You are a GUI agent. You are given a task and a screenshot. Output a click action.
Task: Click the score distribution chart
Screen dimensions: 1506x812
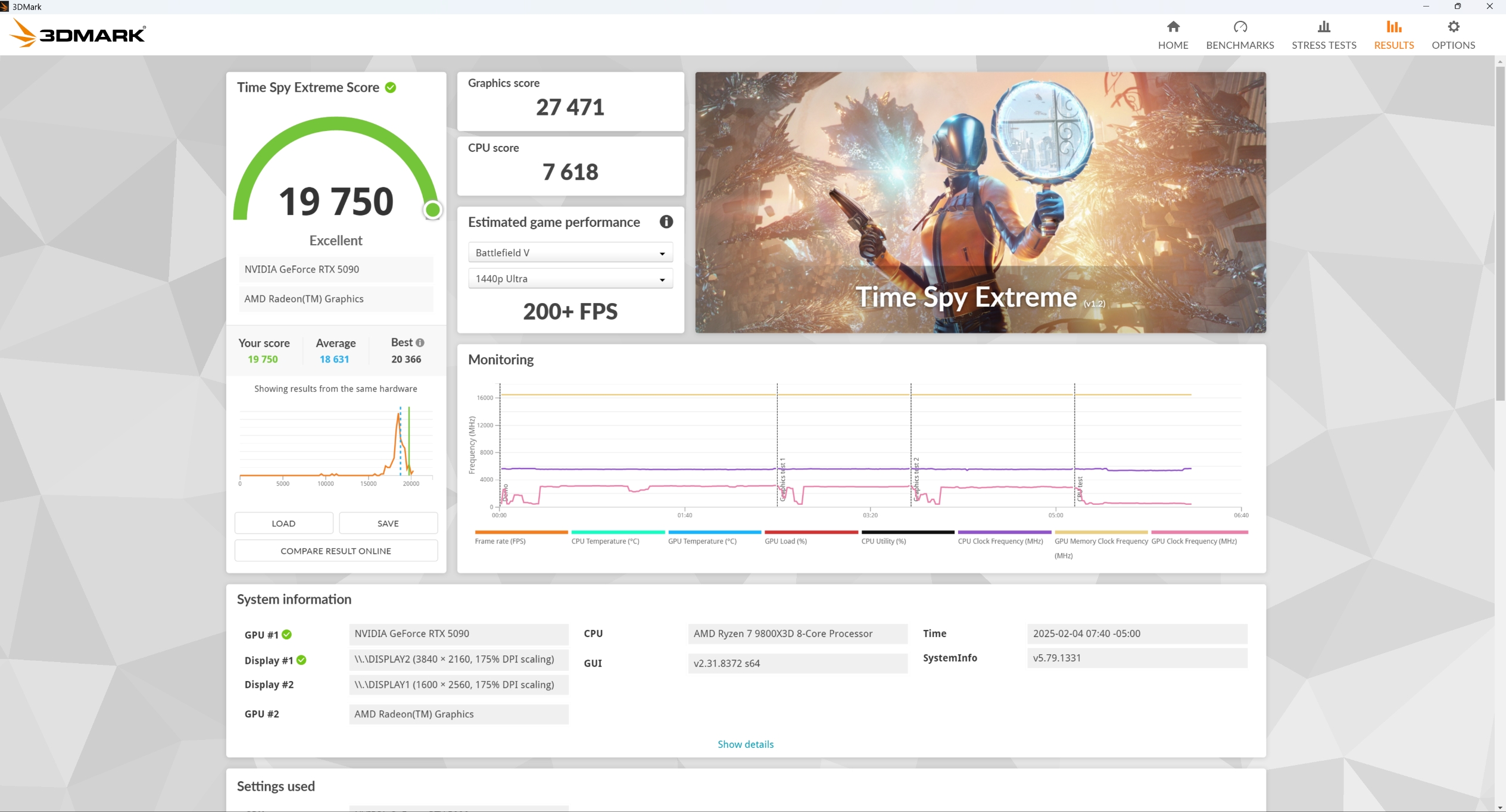tap(336, 445)
